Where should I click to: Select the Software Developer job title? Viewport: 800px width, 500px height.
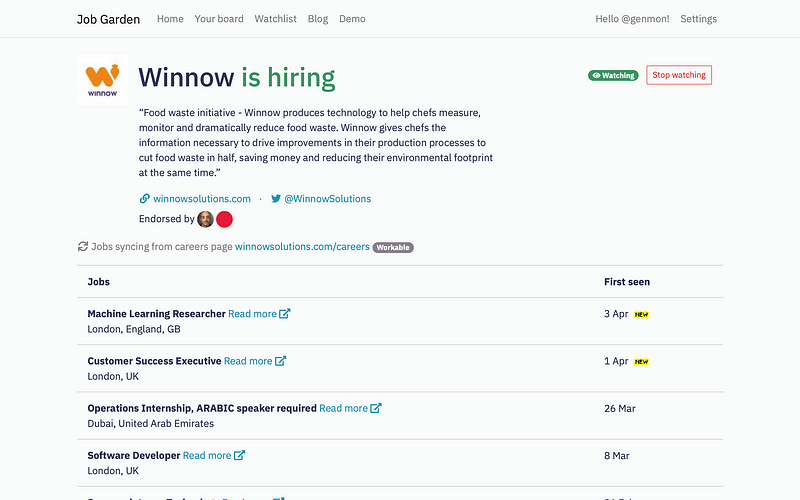(x=134, y=456)
